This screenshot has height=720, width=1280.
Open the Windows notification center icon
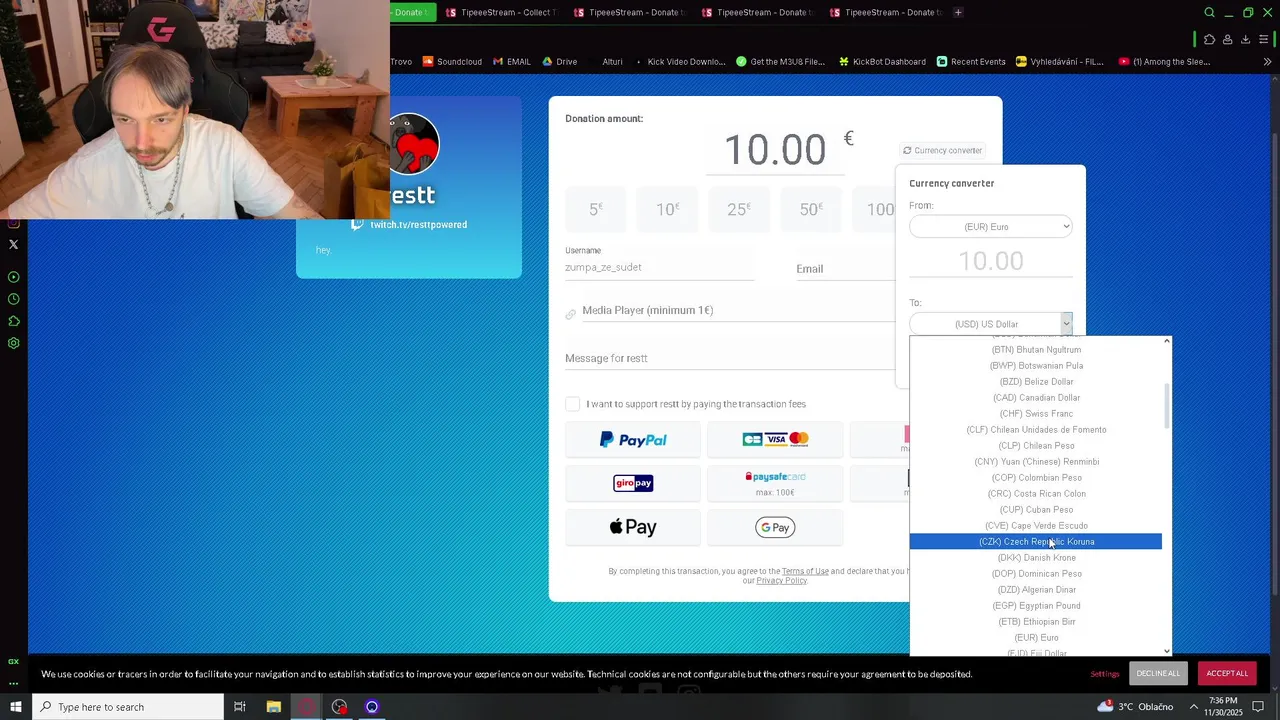pos(1258,707)
